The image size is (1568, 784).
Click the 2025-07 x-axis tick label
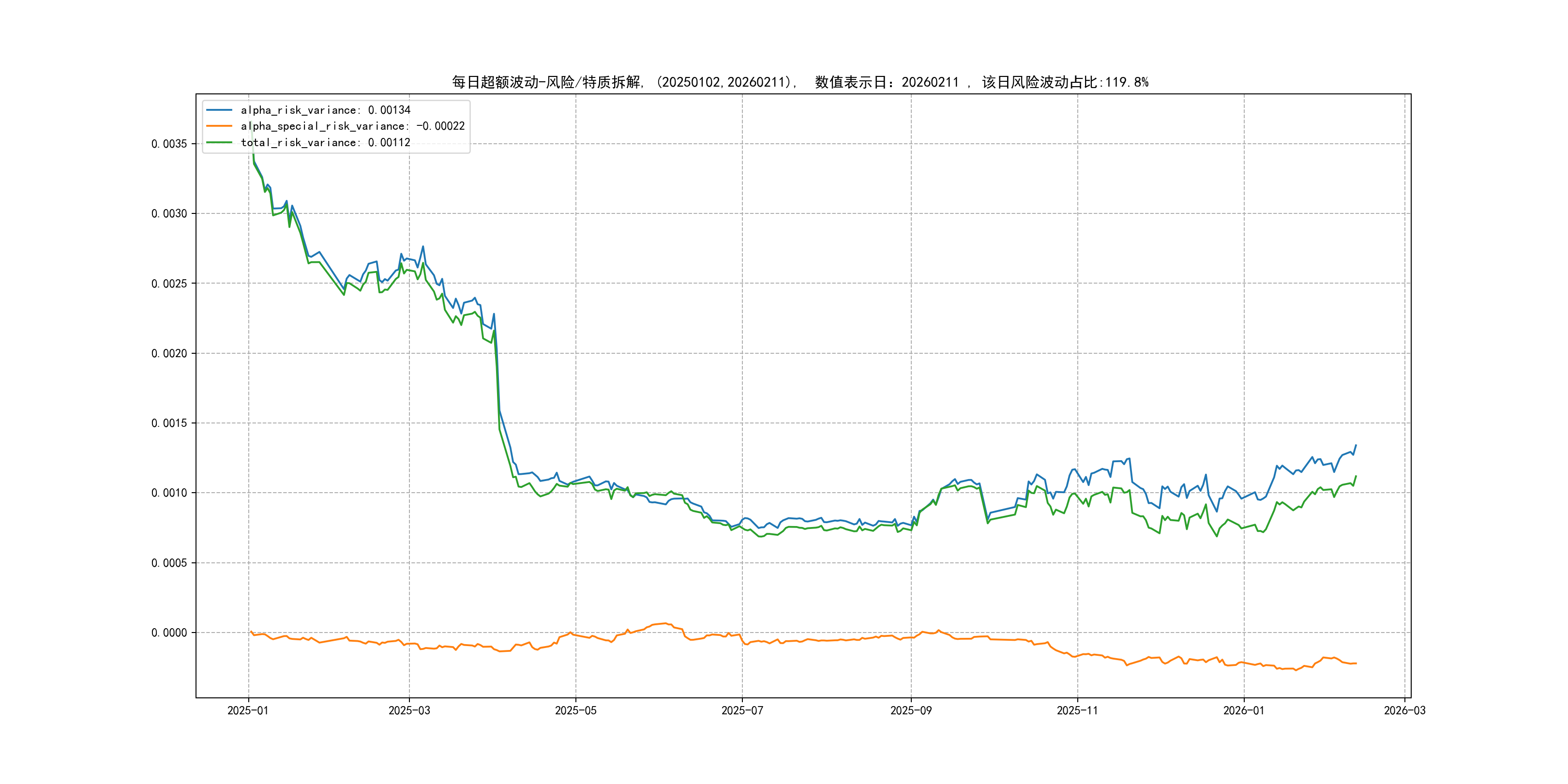(x=742, y=710)
